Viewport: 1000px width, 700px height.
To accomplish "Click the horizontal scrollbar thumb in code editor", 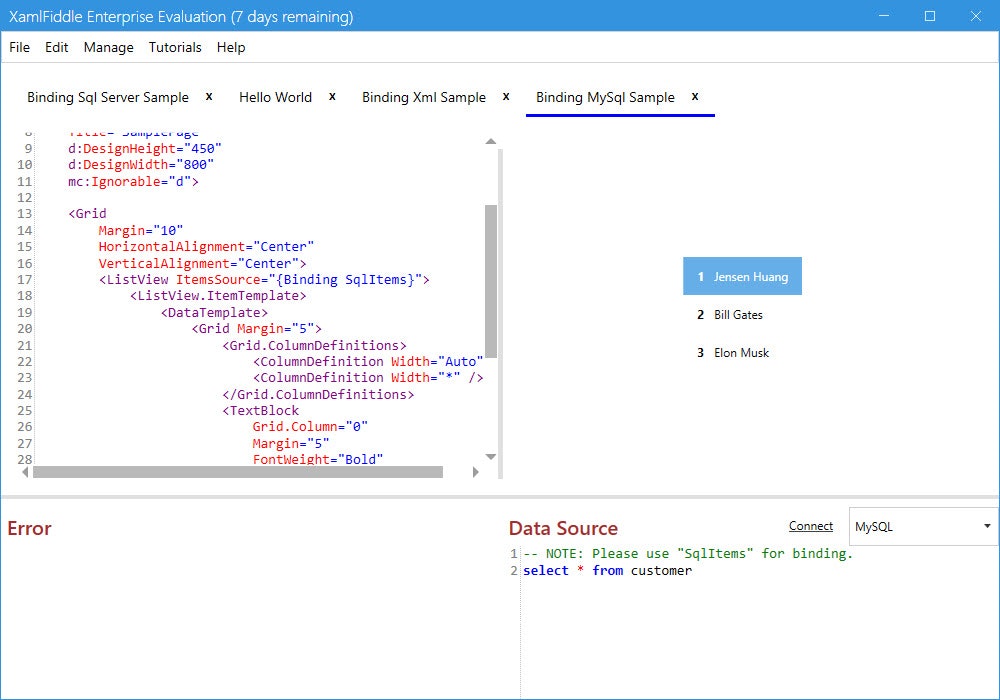I will click(238, 472).
